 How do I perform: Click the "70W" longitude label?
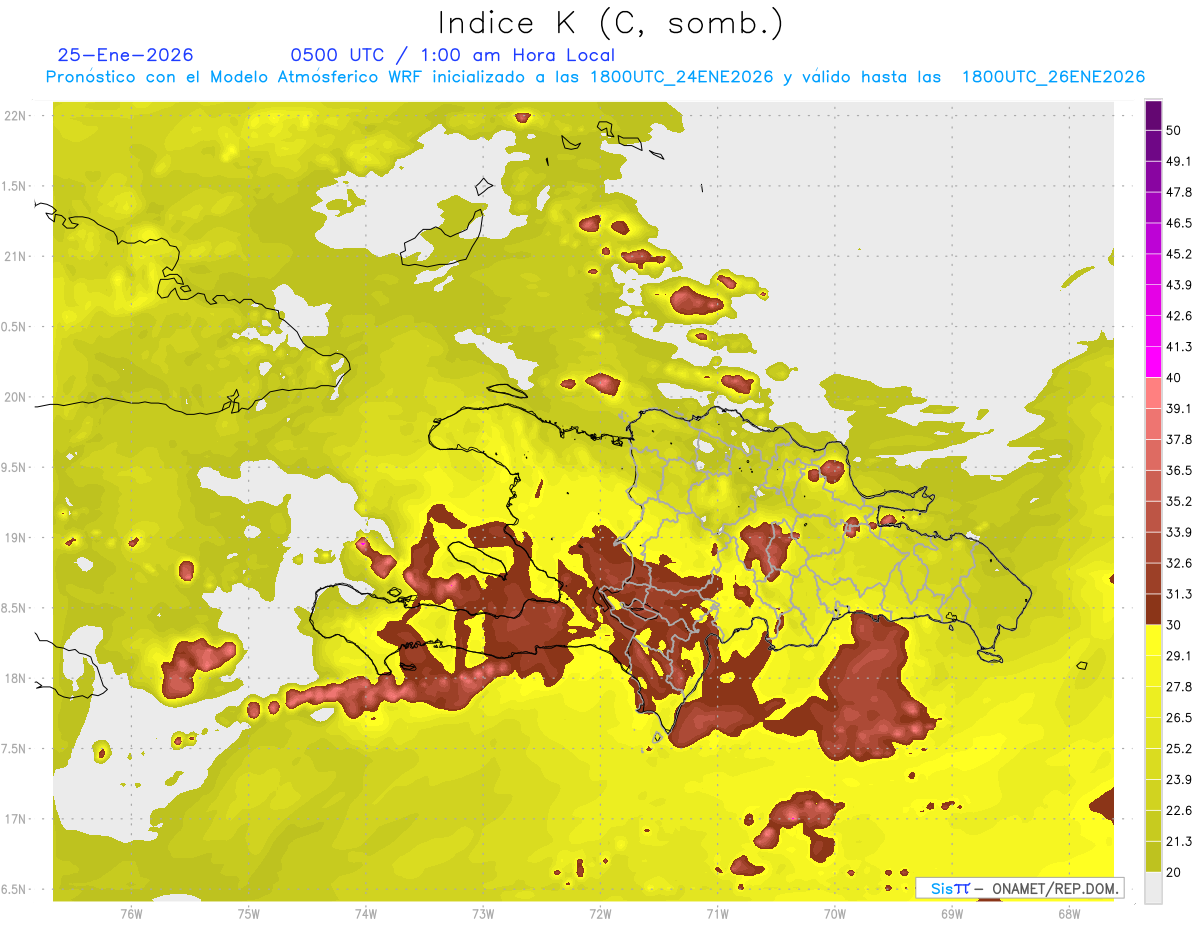(835, 913)
